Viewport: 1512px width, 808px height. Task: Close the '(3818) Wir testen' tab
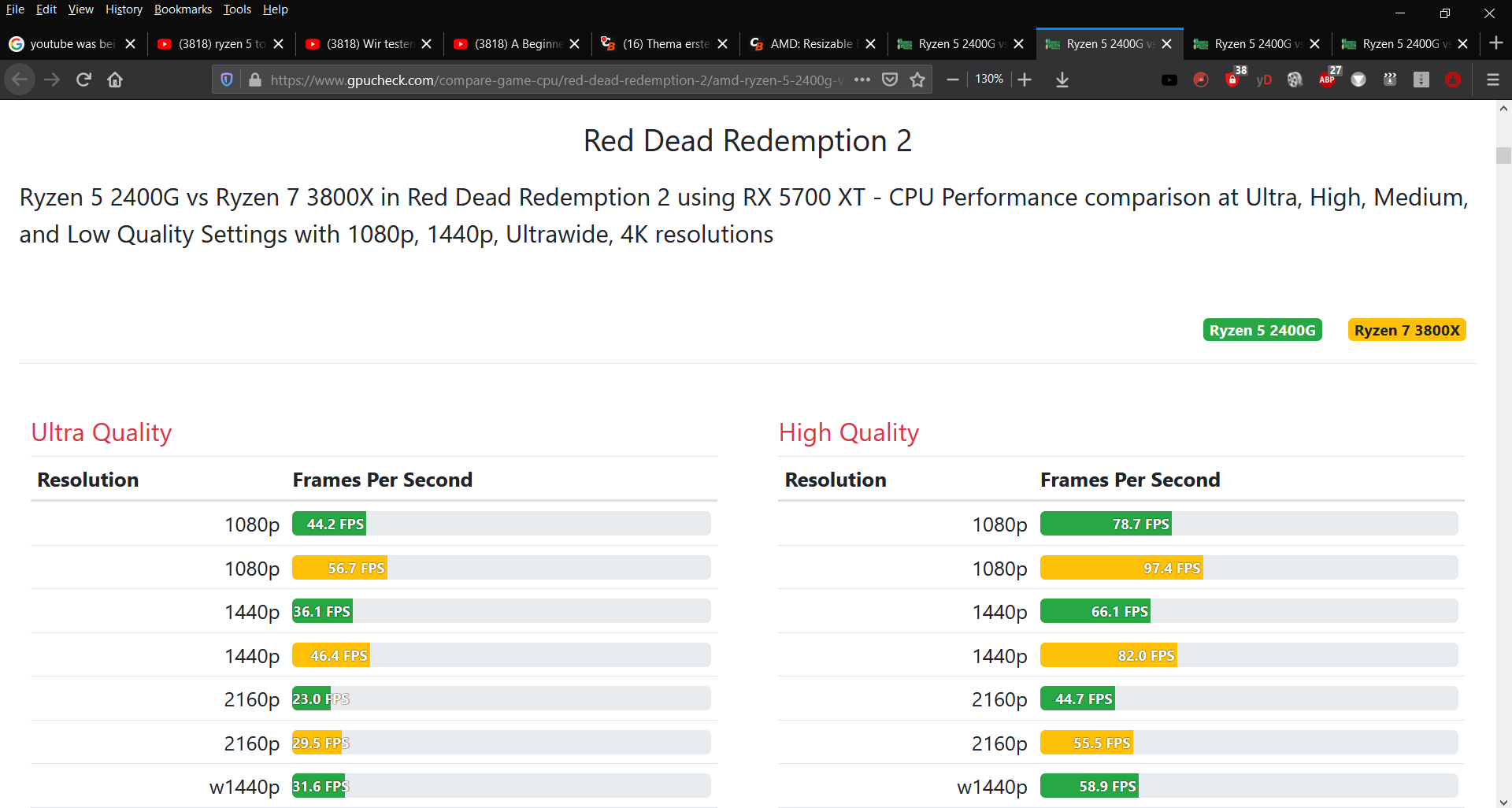coord(427,44)
